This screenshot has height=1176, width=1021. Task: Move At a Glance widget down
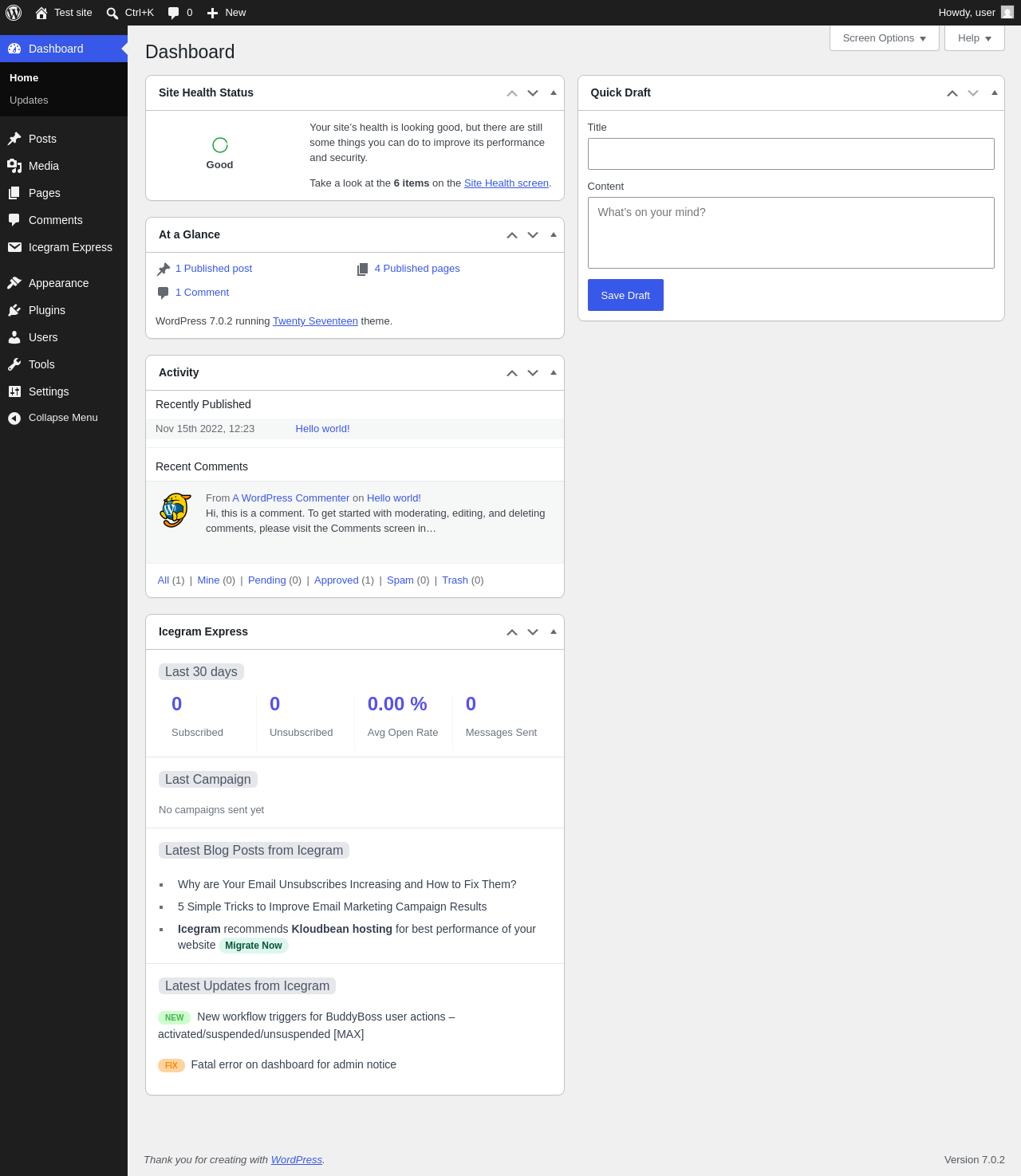click(x=533, y=235)
